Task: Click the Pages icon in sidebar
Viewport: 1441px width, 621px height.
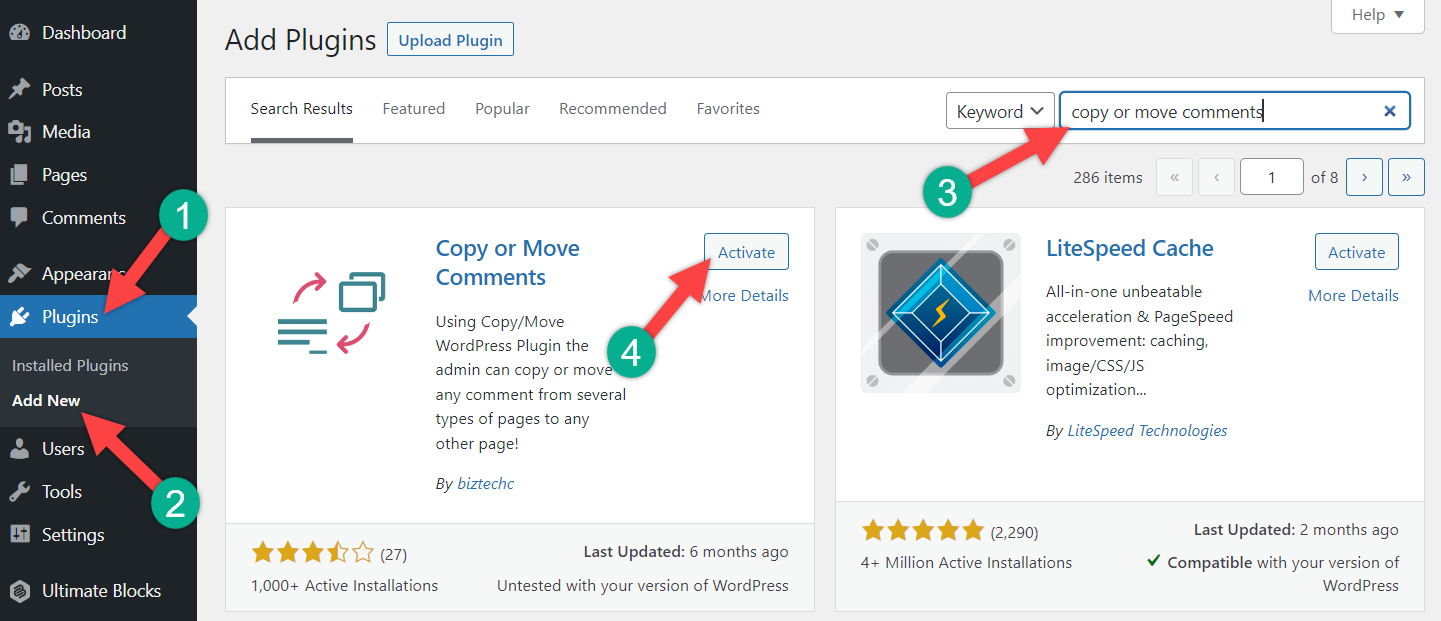Action: click(x=19, y=175)
